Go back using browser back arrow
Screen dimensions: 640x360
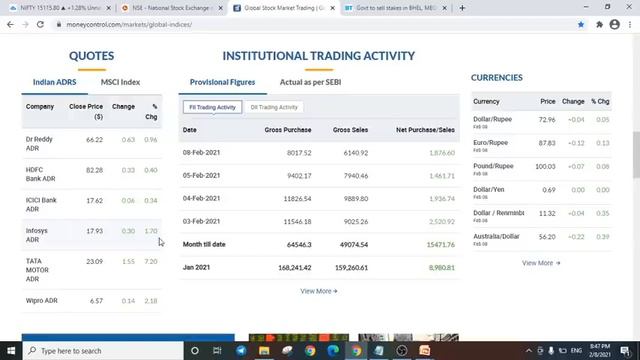10,24
